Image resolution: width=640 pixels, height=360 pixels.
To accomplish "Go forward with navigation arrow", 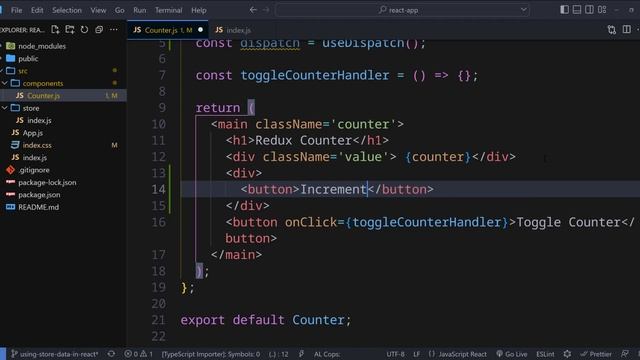I will (x=266, y=10).
